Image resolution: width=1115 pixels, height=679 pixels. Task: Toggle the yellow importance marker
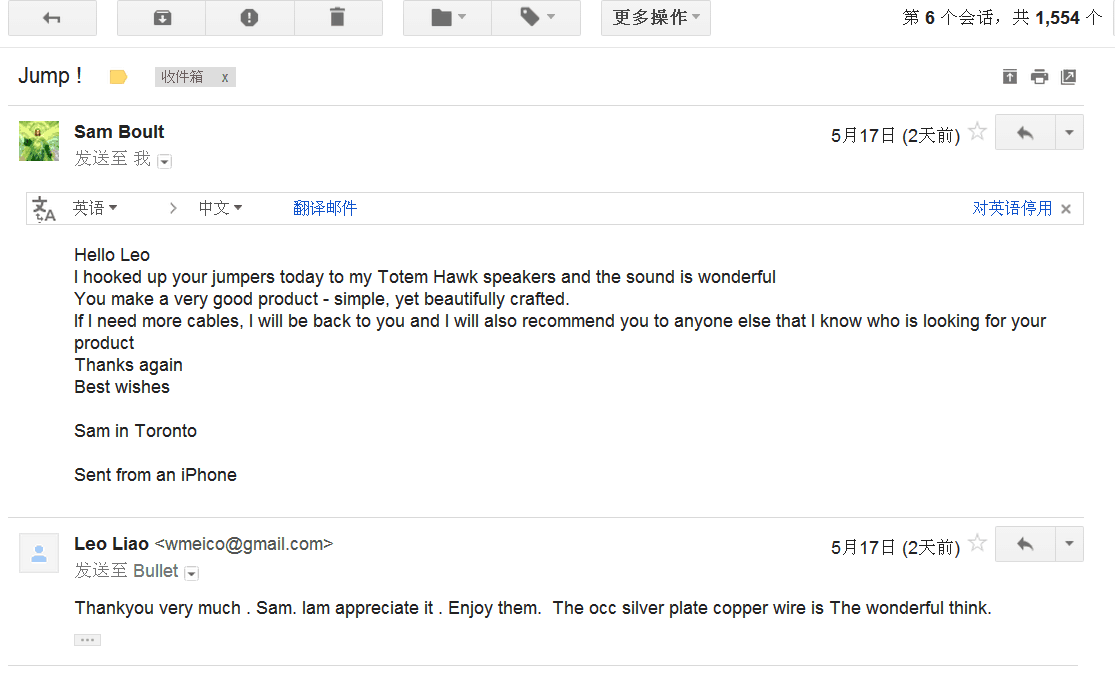118,77
